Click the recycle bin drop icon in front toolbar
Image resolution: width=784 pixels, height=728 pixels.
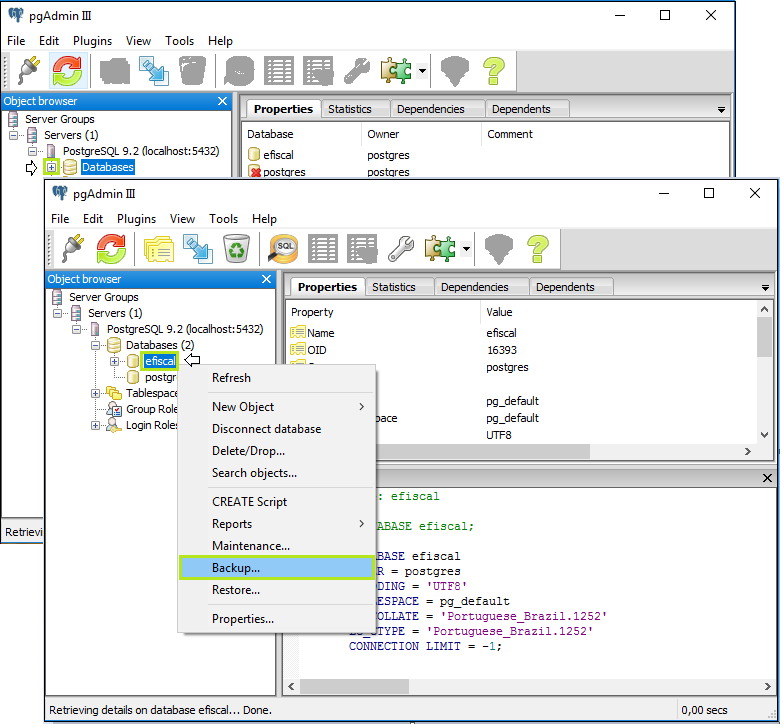(236, 248)
